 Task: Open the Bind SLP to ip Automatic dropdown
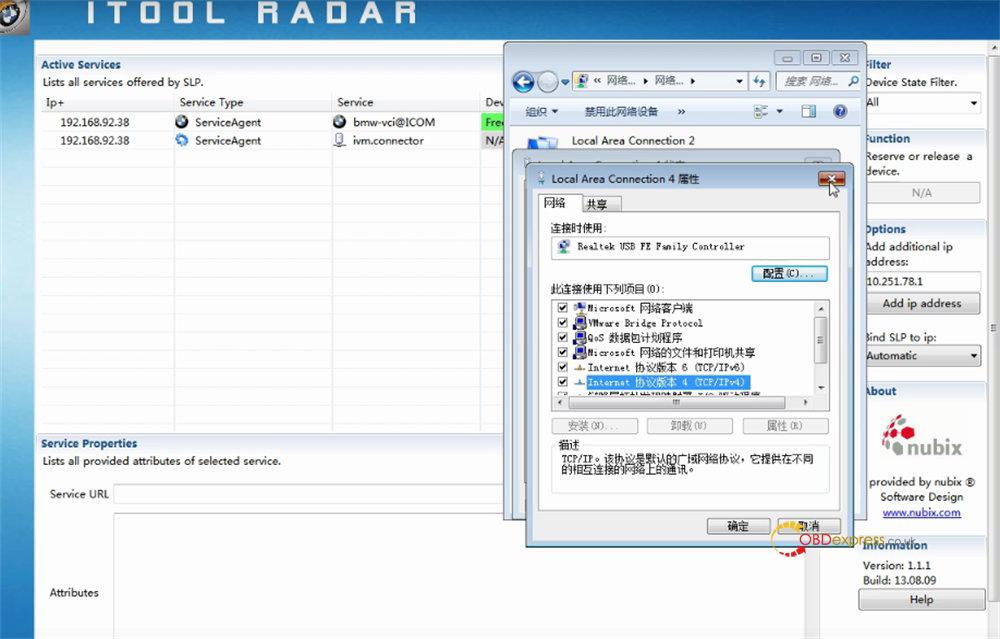(x=923, y=356)
